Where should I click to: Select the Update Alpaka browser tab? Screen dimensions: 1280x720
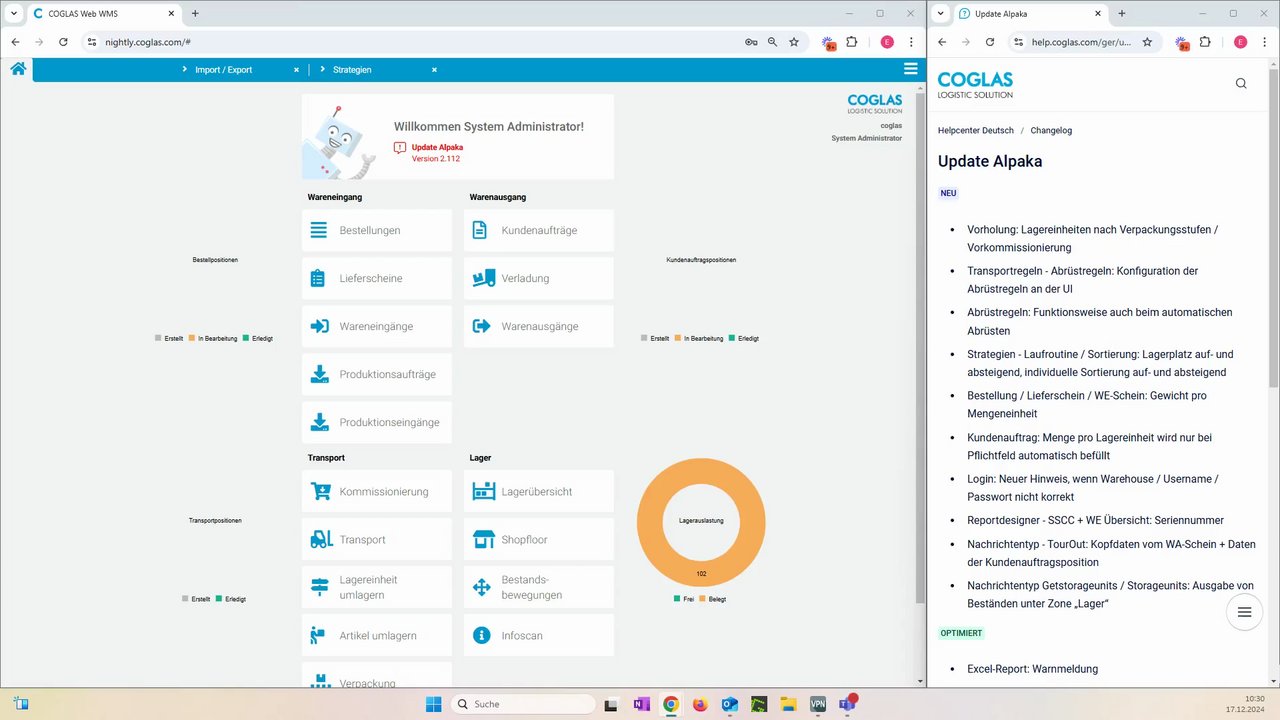pos(1029,13)
